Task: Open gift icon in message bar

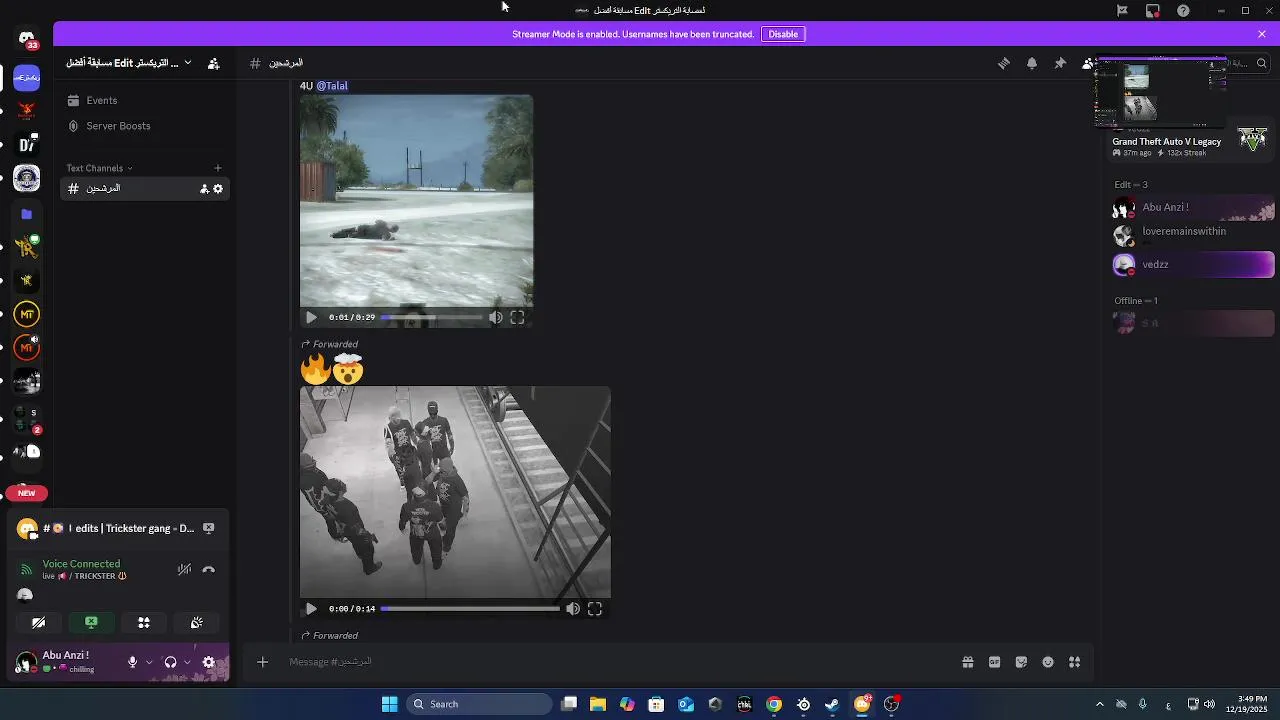Action: [968, 662]
